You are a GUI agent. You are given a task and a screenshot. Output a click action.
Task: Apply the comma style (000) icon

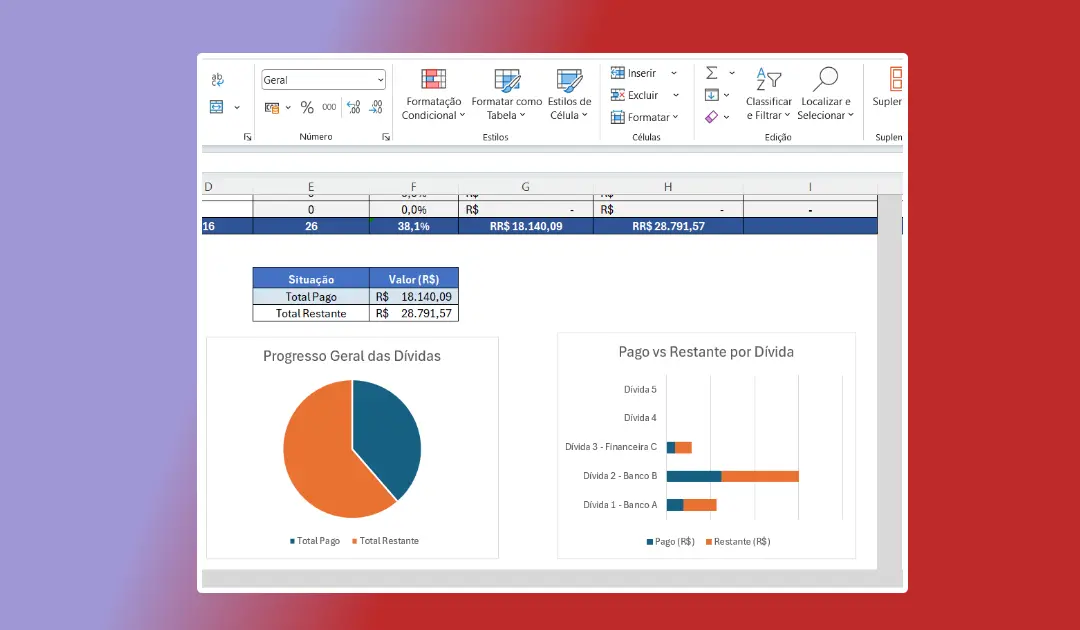point(328,107)
